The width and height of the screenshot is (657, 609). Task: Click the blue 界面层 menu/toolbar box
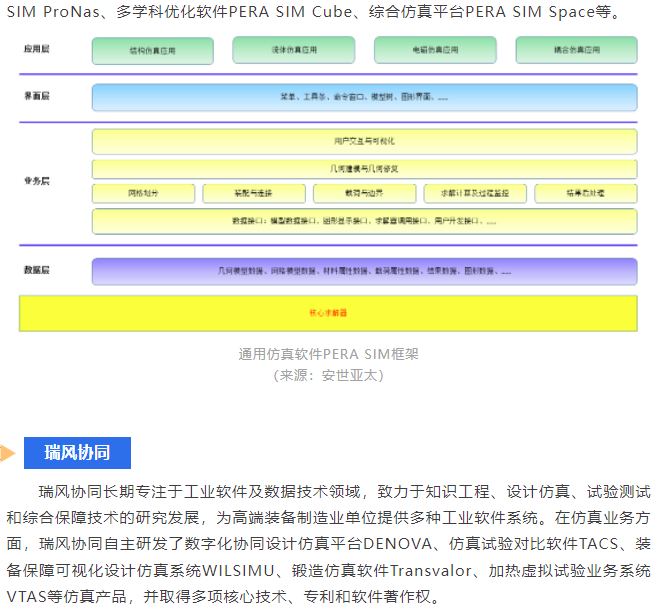(365, 97)
